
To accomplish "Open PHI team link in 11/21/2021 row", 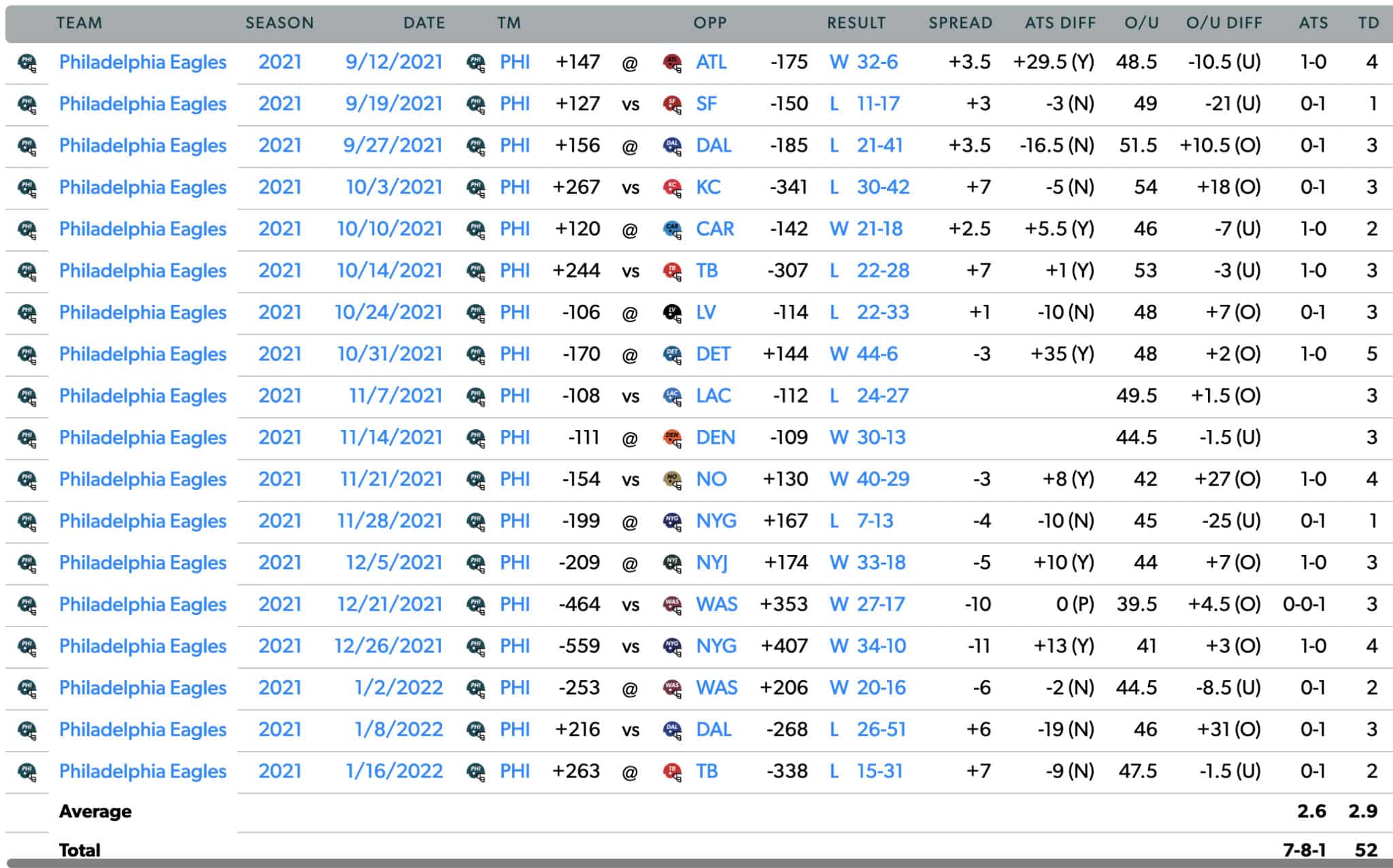I will [514, 479].
